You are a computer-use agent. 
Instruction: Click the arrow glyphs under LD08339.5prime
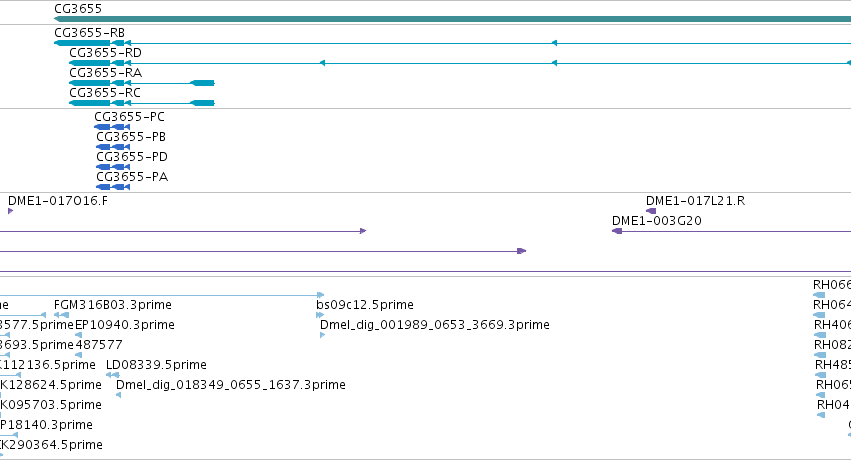(112, 375)
